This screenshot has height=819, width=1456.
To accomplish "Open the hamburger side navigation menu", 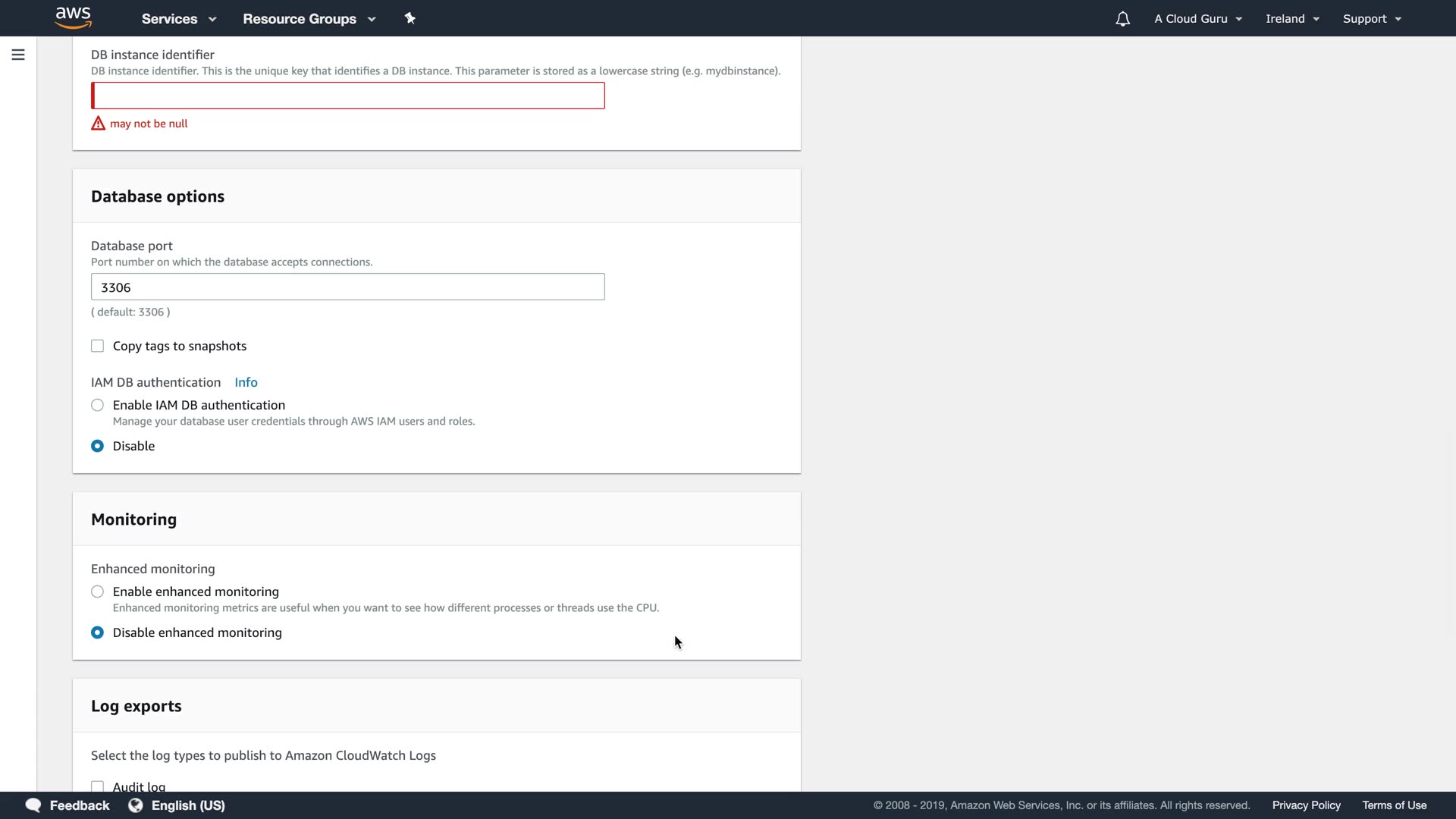I will pyautogui.click(x=18, y=55).
